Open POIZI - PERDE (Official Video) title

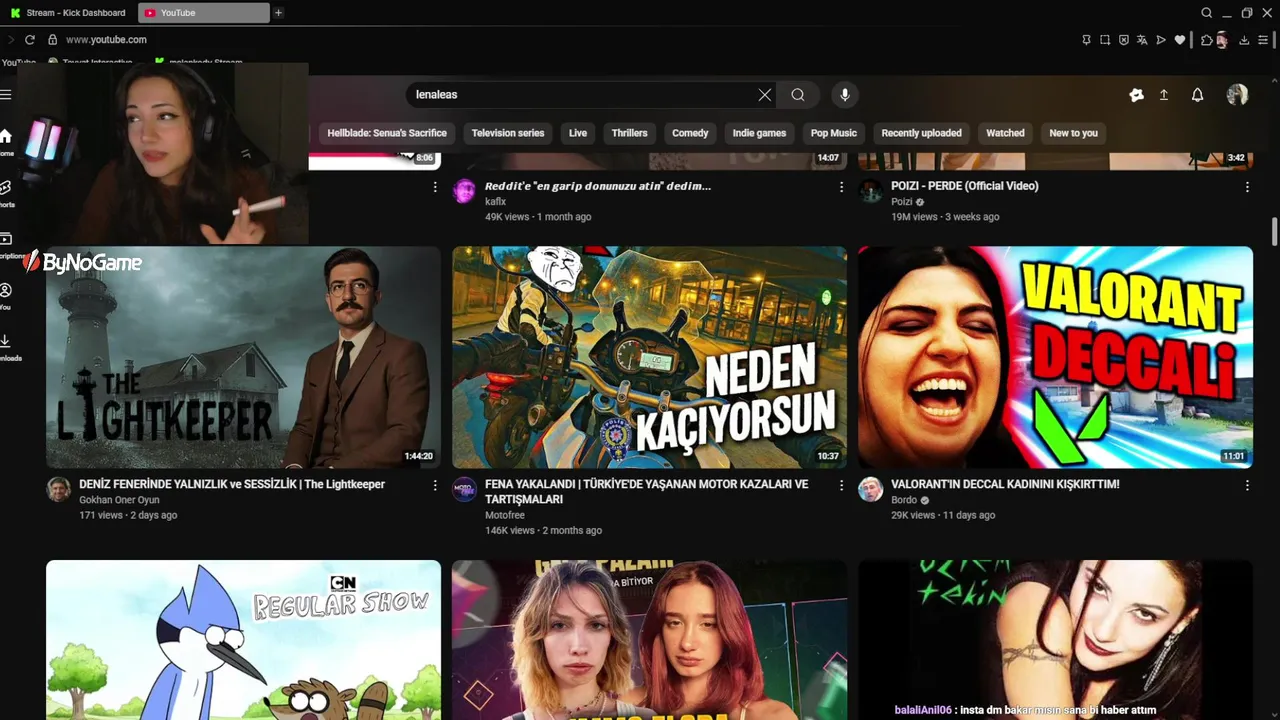(x=965, y=186)
